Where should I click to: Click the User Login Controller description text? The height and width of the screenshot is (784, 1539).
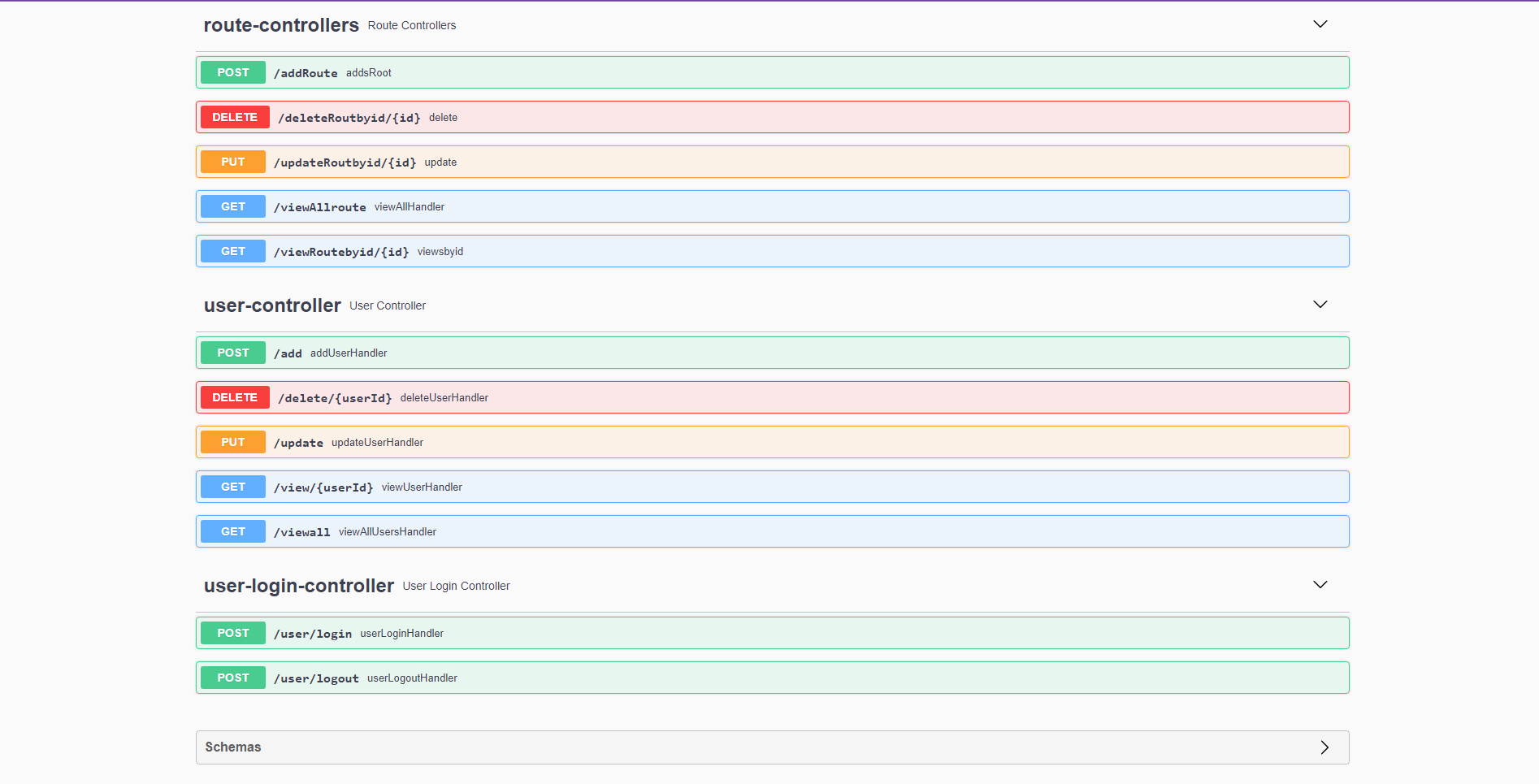point(457,587)
